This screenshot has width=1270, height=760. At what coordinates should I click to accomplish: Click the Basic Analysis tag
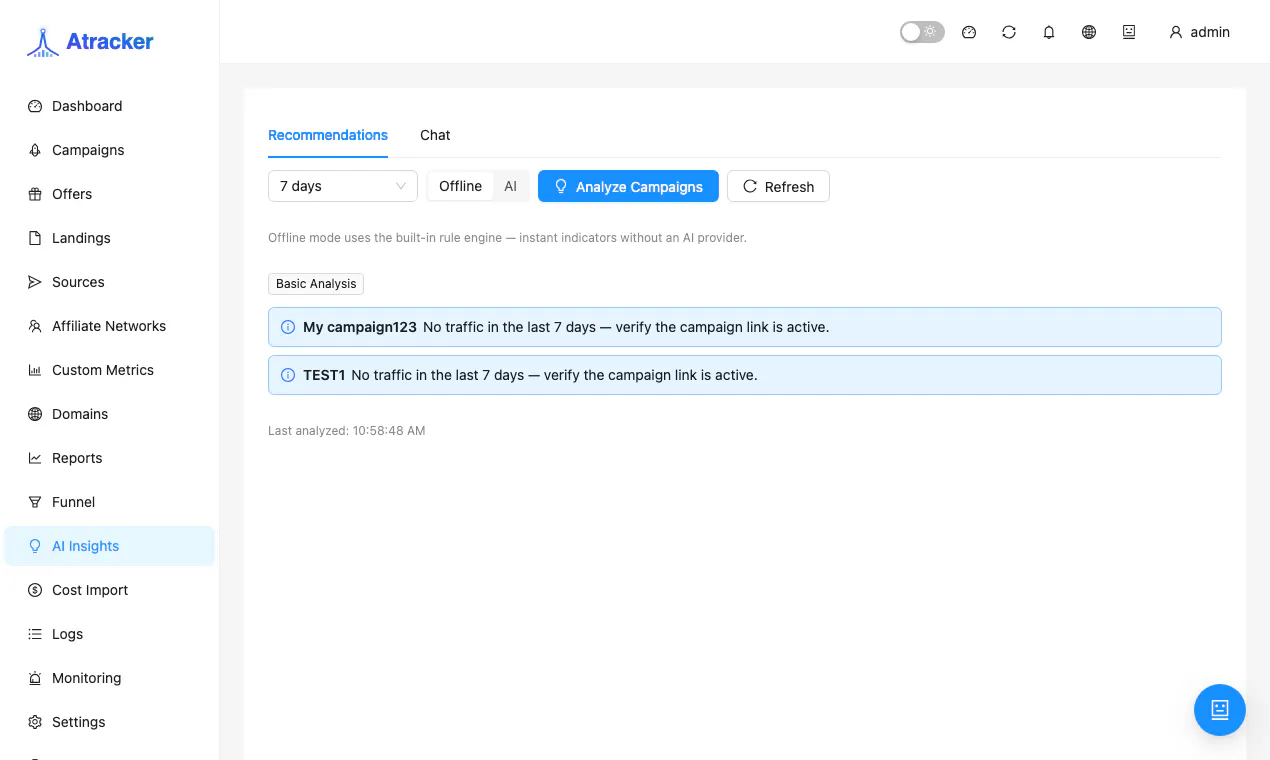316,284
